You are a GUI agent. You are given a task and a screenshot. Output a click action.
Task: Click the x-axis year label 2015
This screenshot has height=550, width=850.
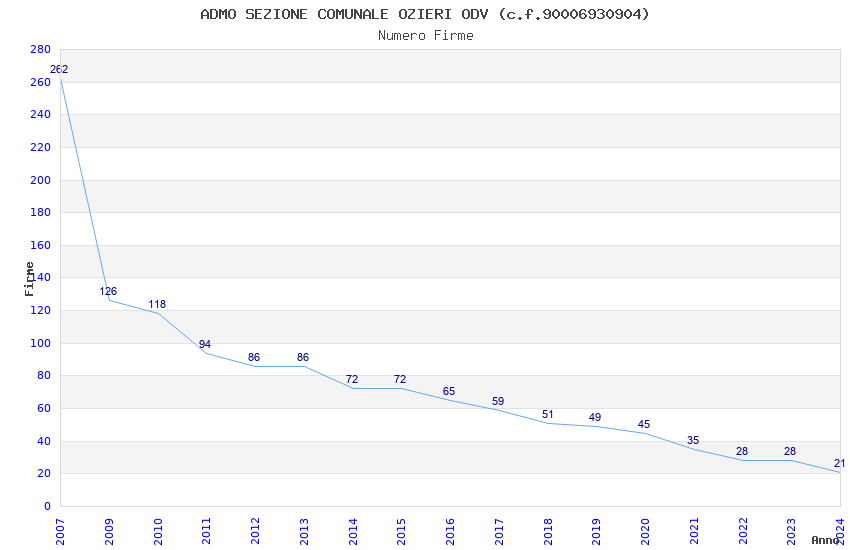point(402,532)
